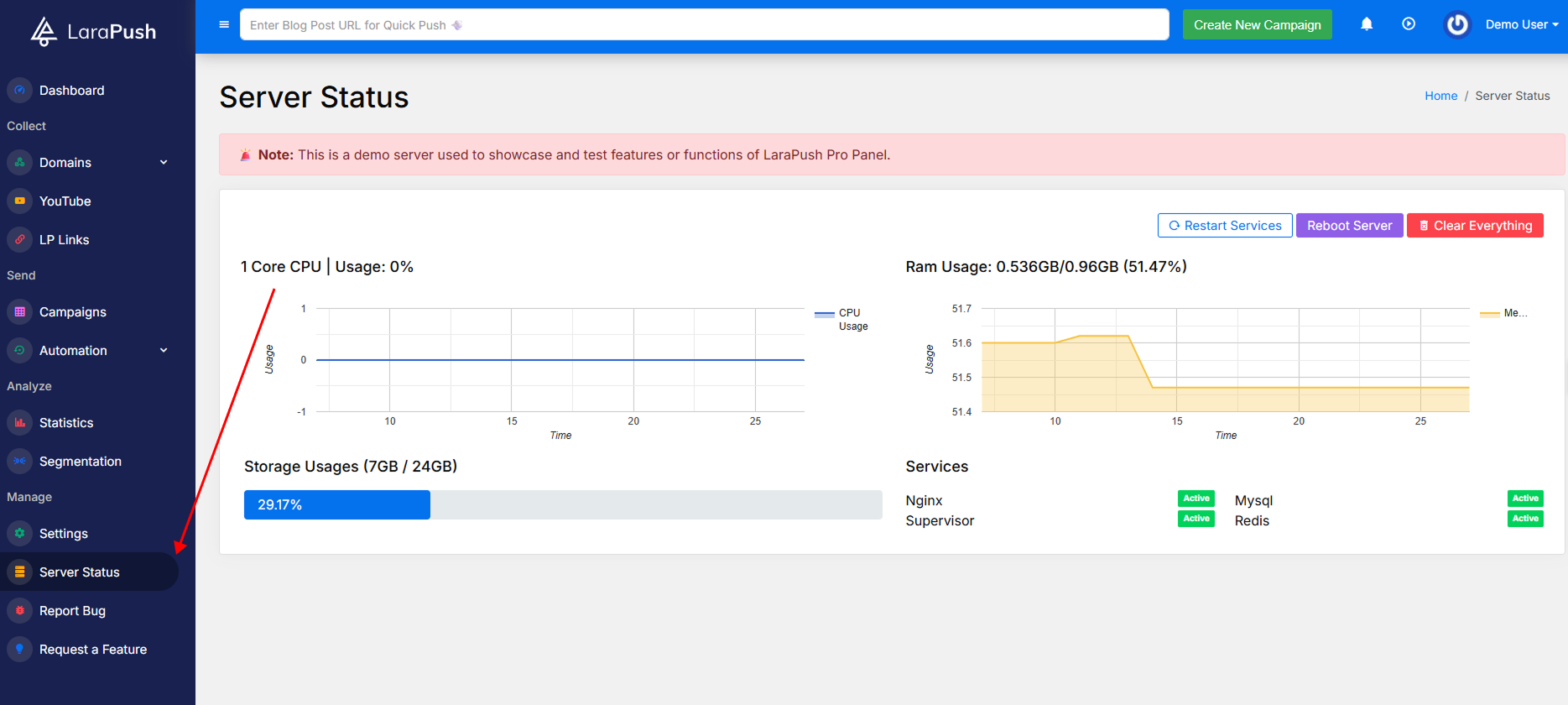The width and height of the screenshot is (1568, 705).
Task: Click the Reboot Server button
Action: pyautogui.click(x=1349, y=225)
